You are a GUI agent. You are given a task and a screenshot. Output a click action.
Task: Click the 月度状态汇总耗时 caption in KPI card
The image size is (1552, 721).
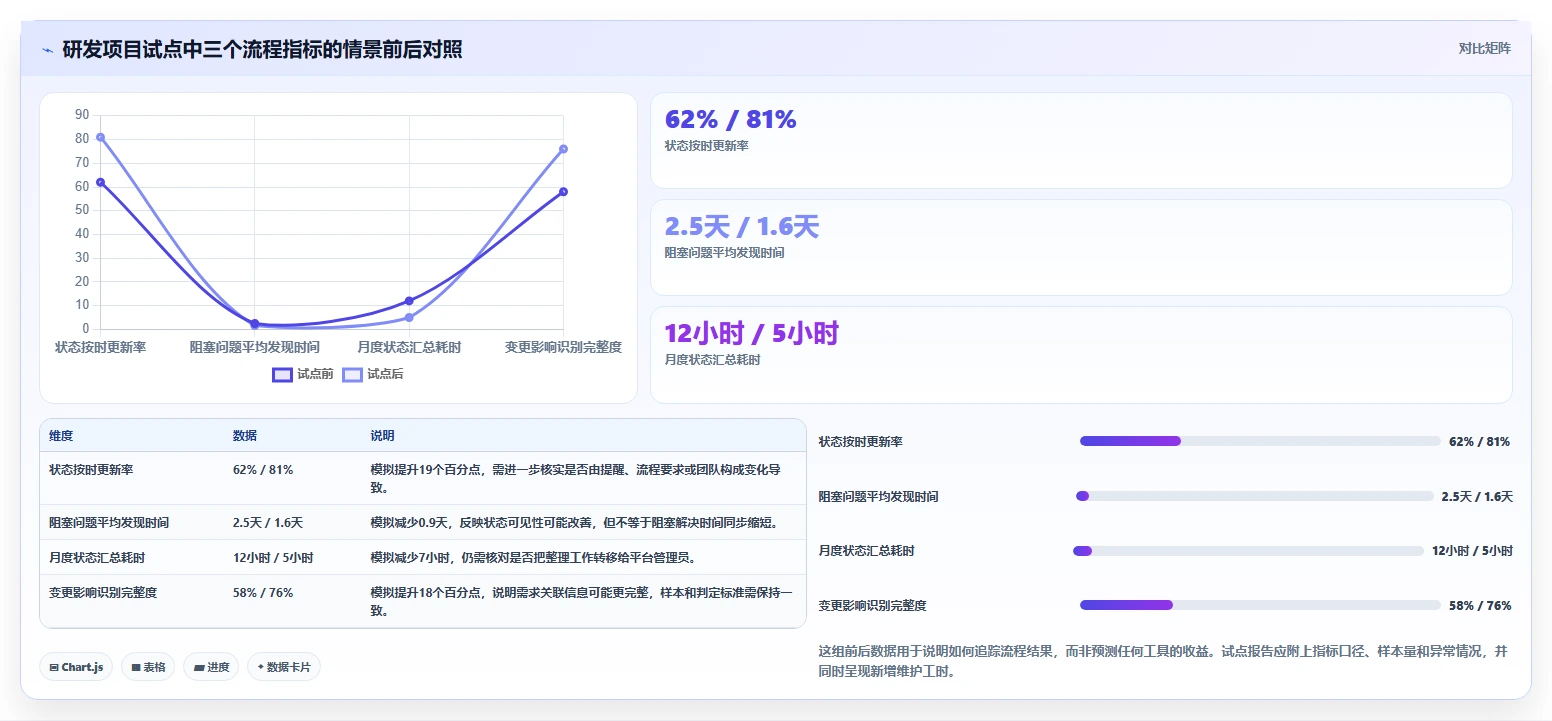click(713, 360)
